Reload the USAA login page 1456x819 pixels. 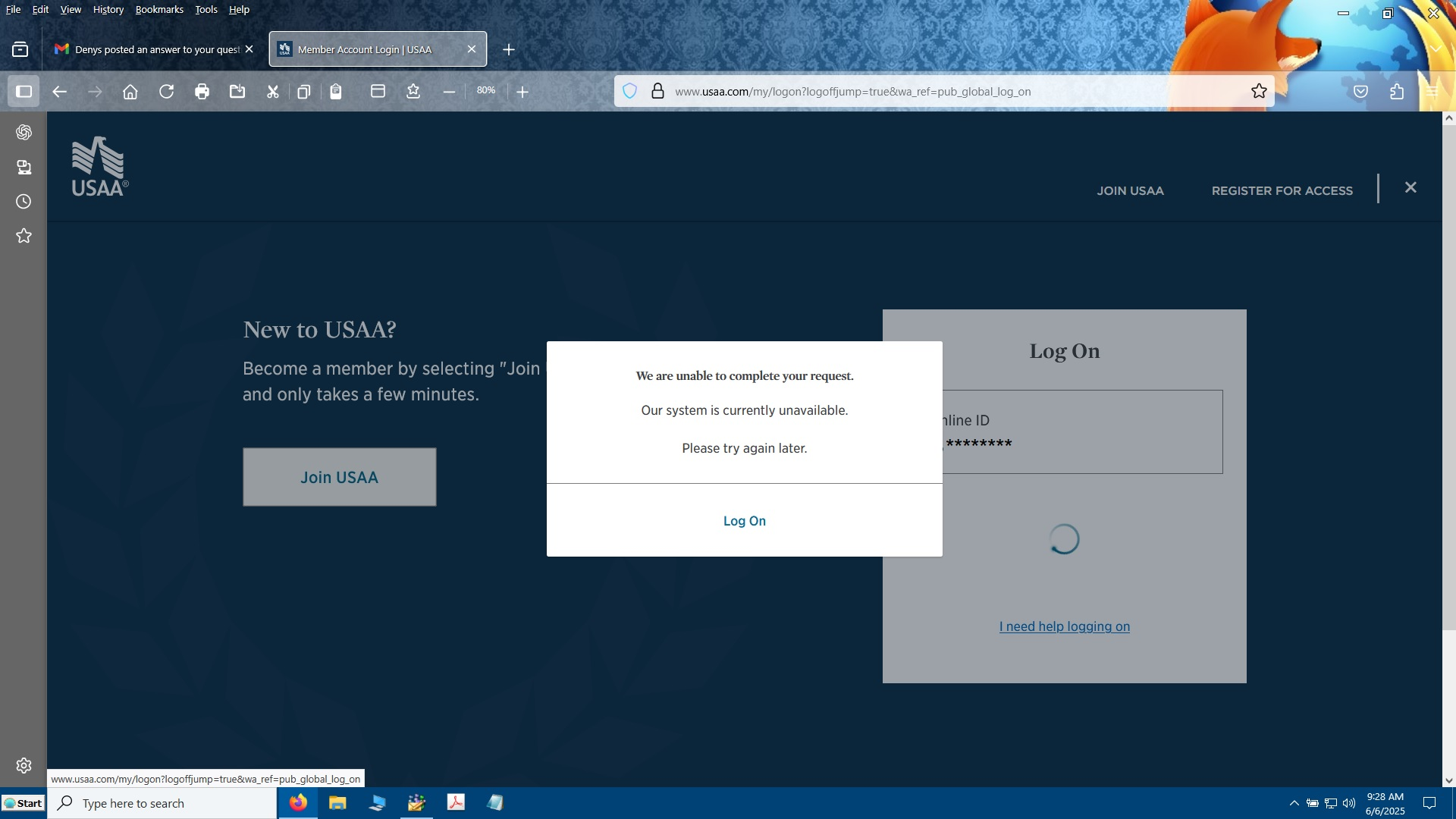coord(167,92)
